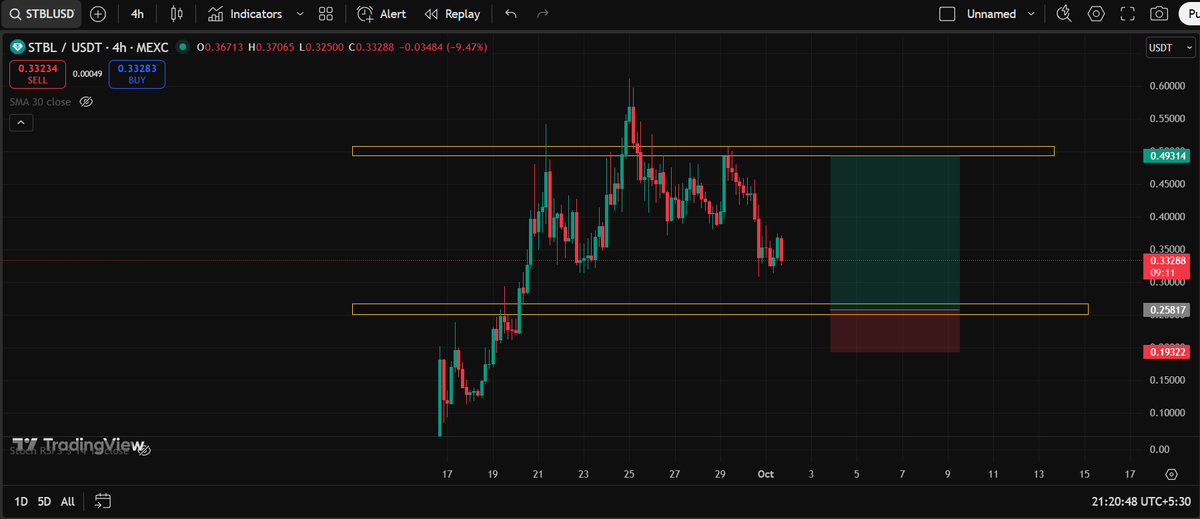Image resolution: width=1200 pixels, height=519 pixels.
Task: Toggle SMA 30 close visibility eye
Action: tap(86, 102)
